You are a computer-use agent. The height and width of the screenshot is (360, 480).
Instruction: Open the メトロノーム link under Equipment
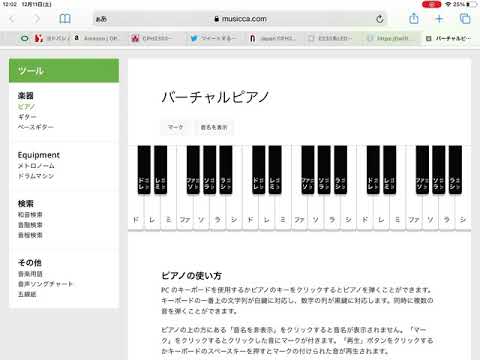(x=36, y=166)
